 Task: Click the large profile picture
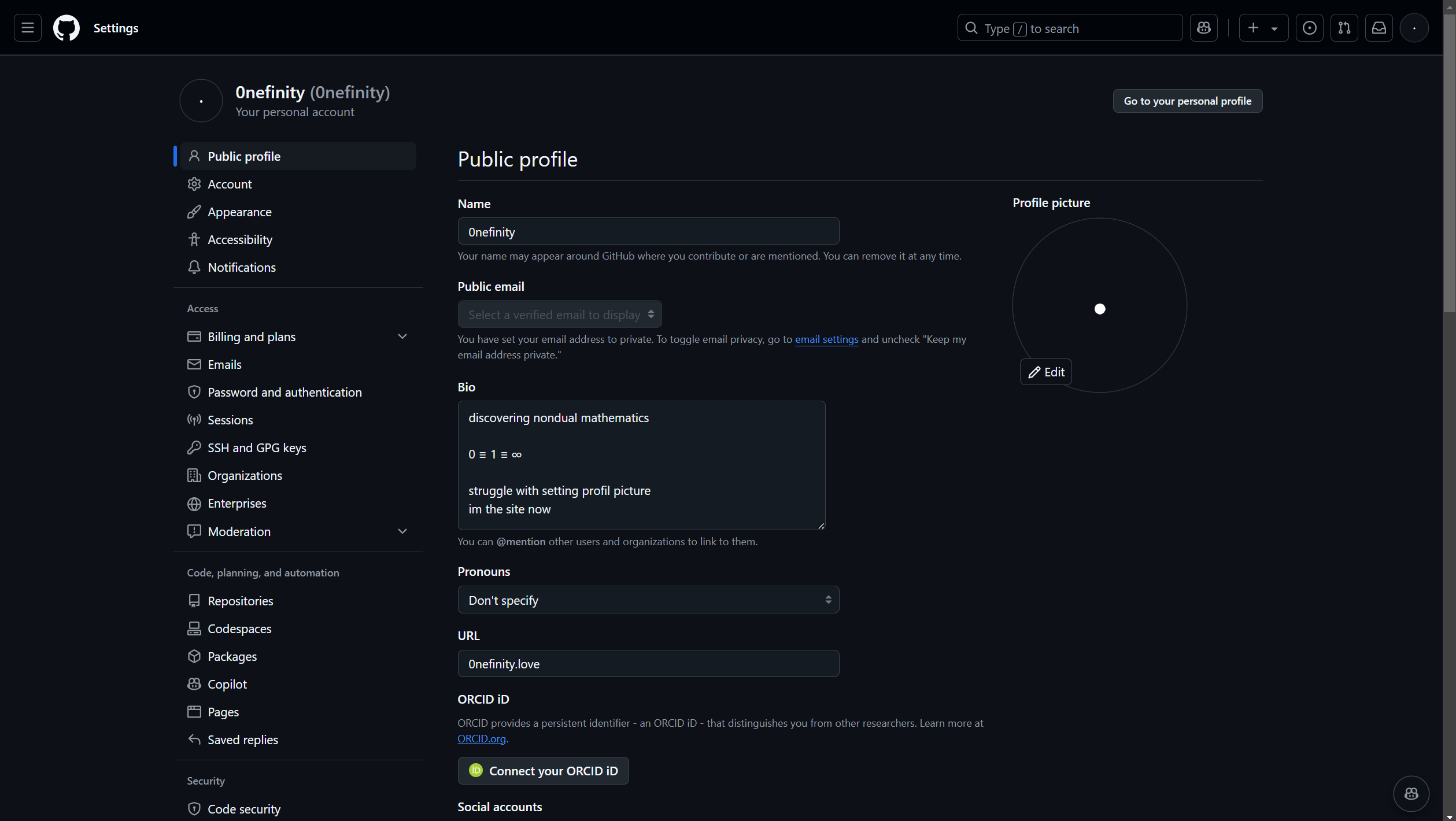click(1099, 305)
